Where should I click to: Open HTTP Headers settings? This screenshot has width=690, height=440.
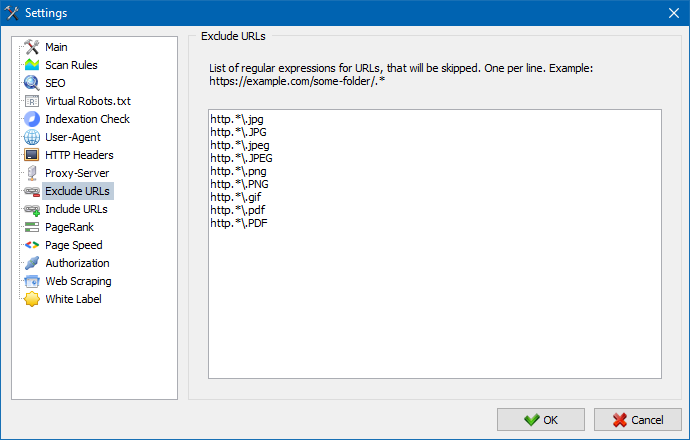tap(79, 155)
